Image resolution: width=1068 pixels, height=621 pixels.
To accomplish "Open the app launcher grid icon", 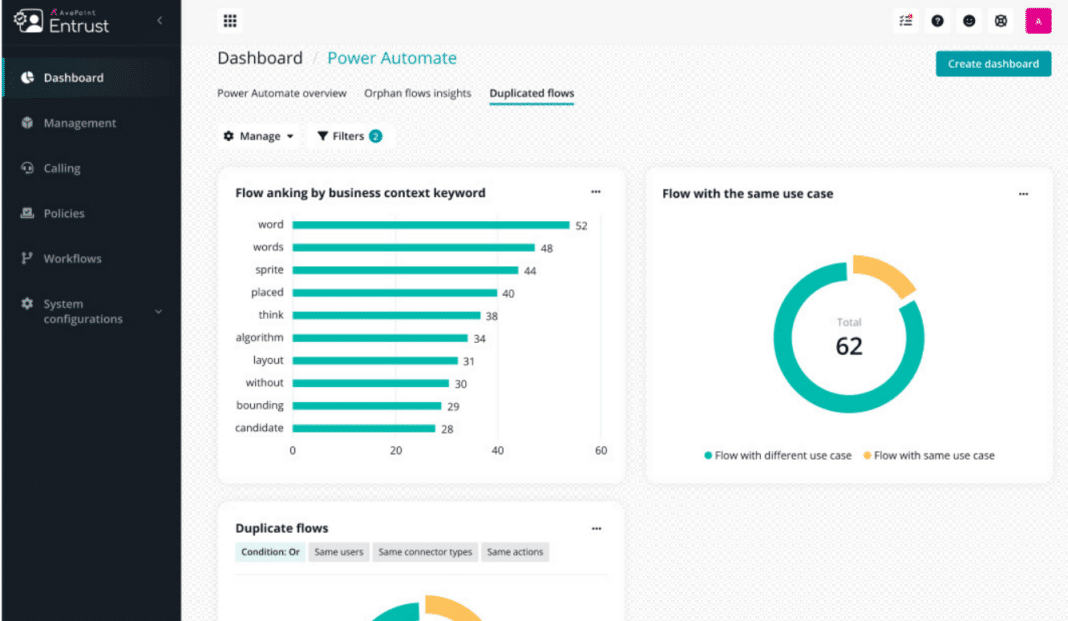I will click(x=229, y=20).
